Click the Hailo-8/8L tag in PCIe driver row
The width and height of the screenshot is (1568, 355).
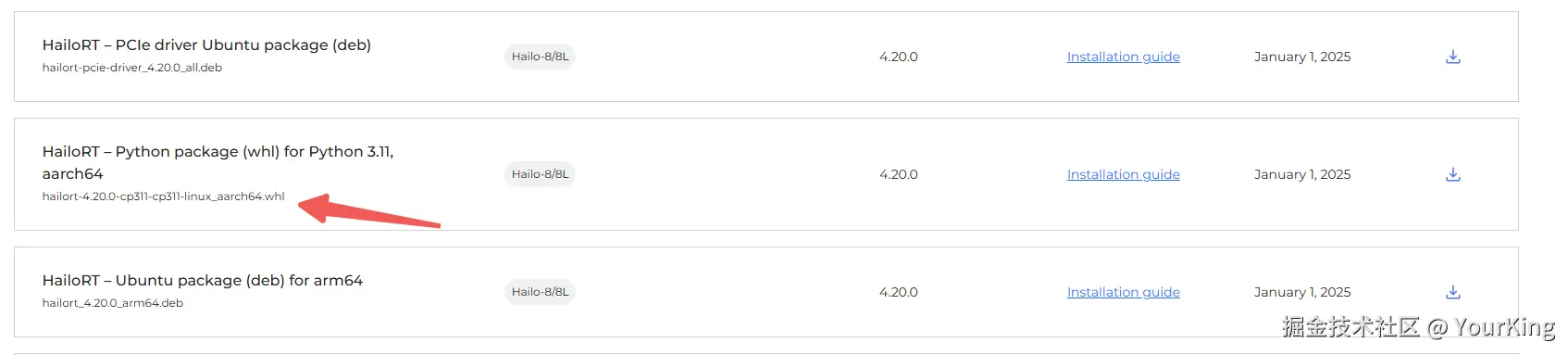540,57
